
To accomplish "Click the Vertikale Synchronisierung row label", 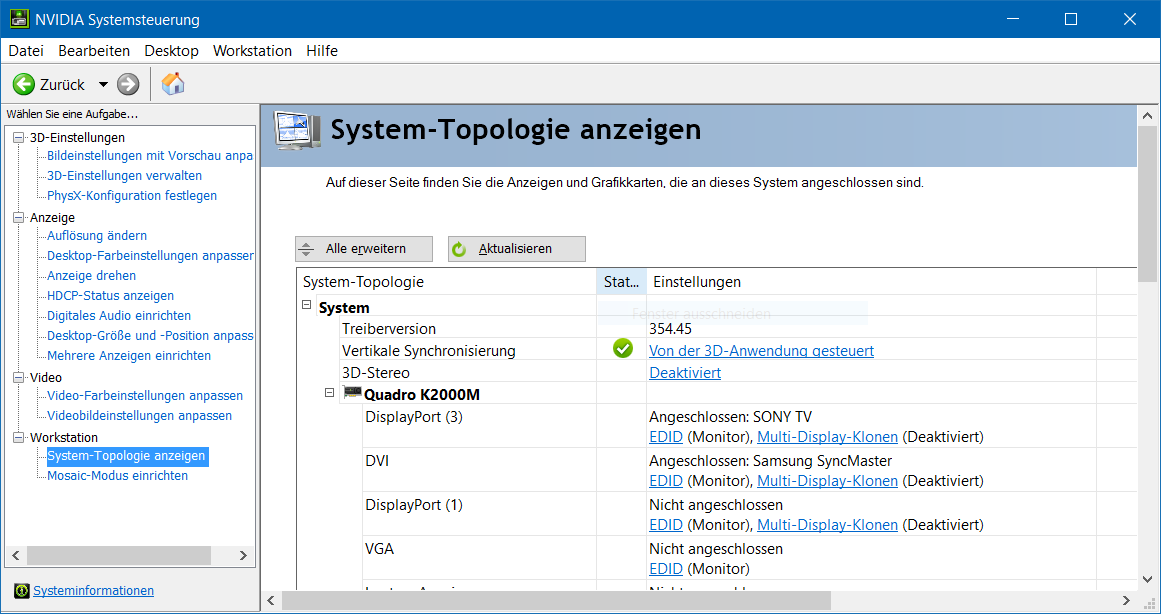I will [x=429, y=350].
